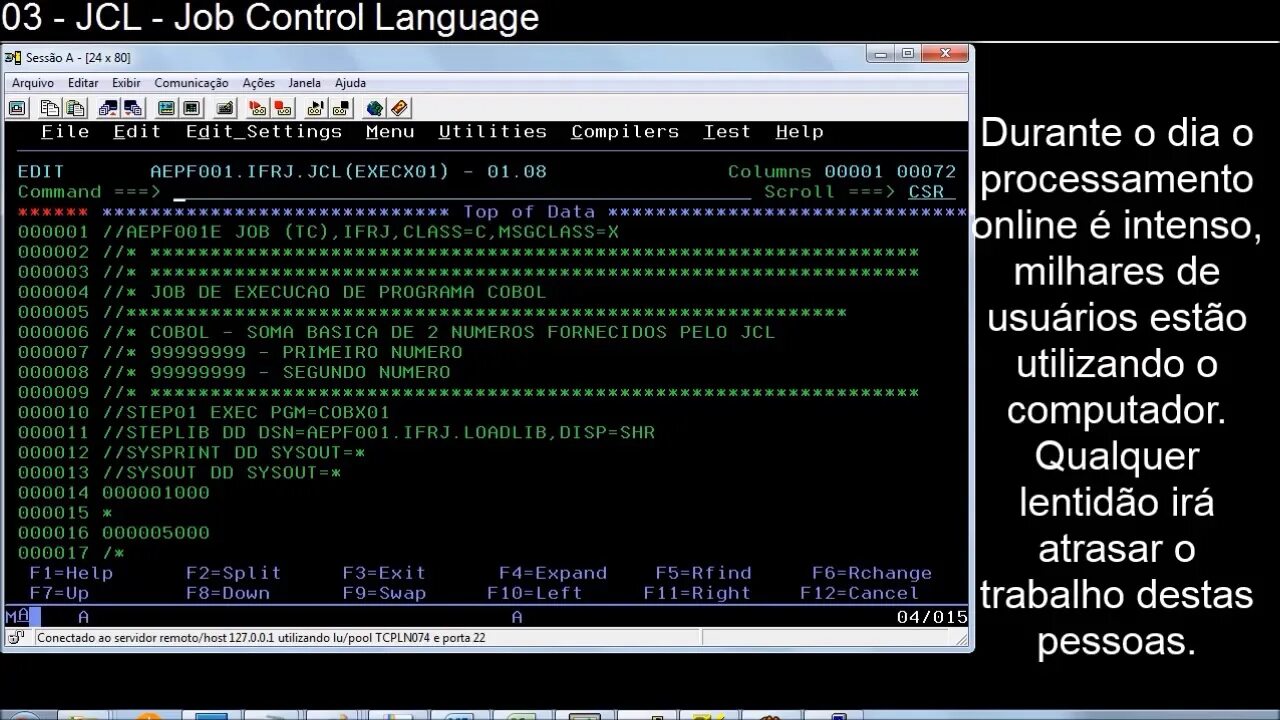Screen dimensions: 1280x720
Task: Click the F6=Rchange function key label
Action: coord(872,573)
